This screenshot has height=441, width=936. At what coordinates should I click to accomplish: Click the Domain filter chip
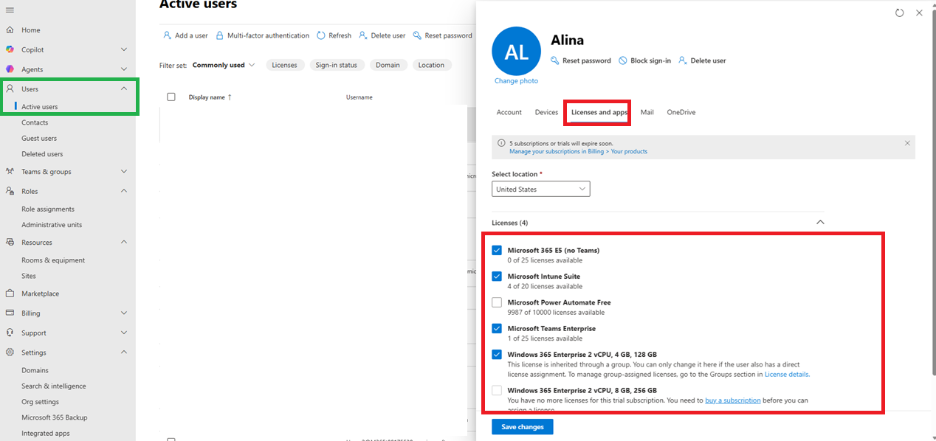click(x=388, y=65)
